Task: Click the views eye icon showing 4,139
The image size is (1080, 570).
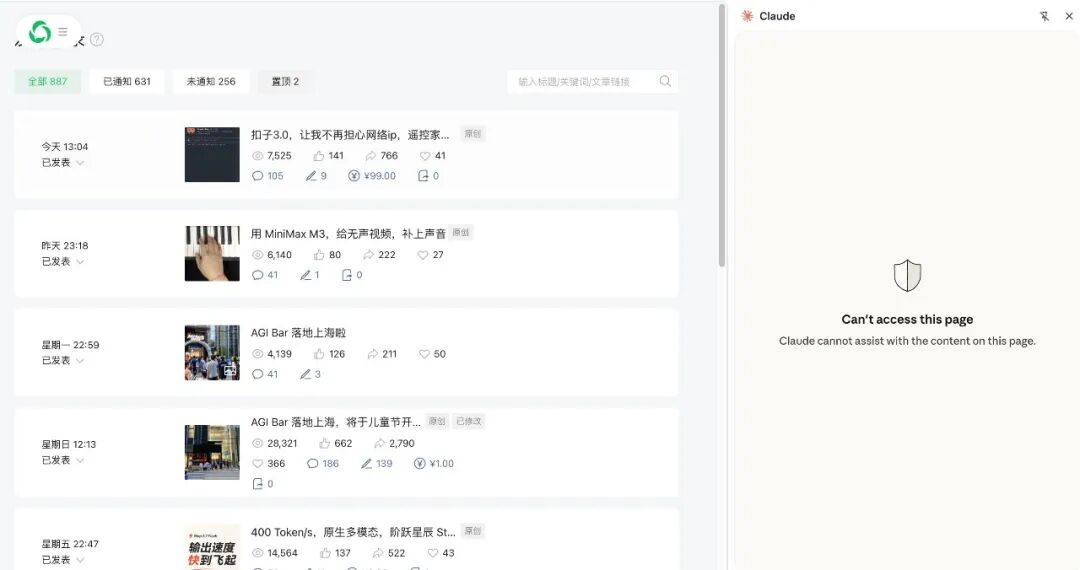Action: (x=258, y=354)
